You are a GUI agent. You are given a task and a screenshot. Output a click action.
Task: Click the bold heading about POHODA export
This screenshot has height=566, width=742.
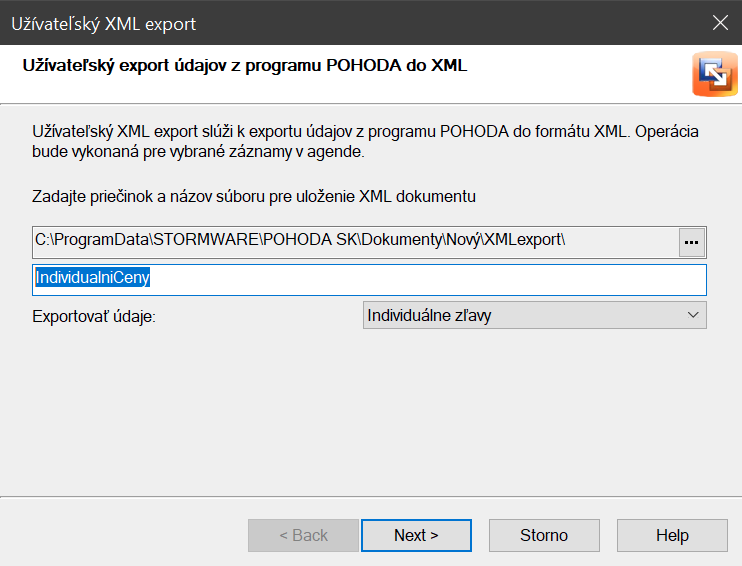point(245,67)
